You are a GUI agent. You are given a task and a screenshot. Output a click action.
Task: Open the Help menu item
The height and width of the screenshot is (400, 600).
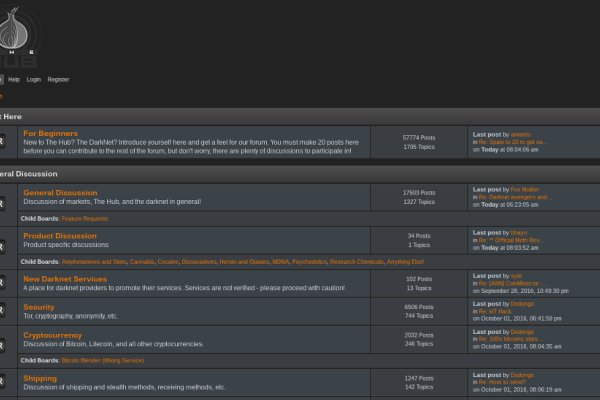coord(14,79)
